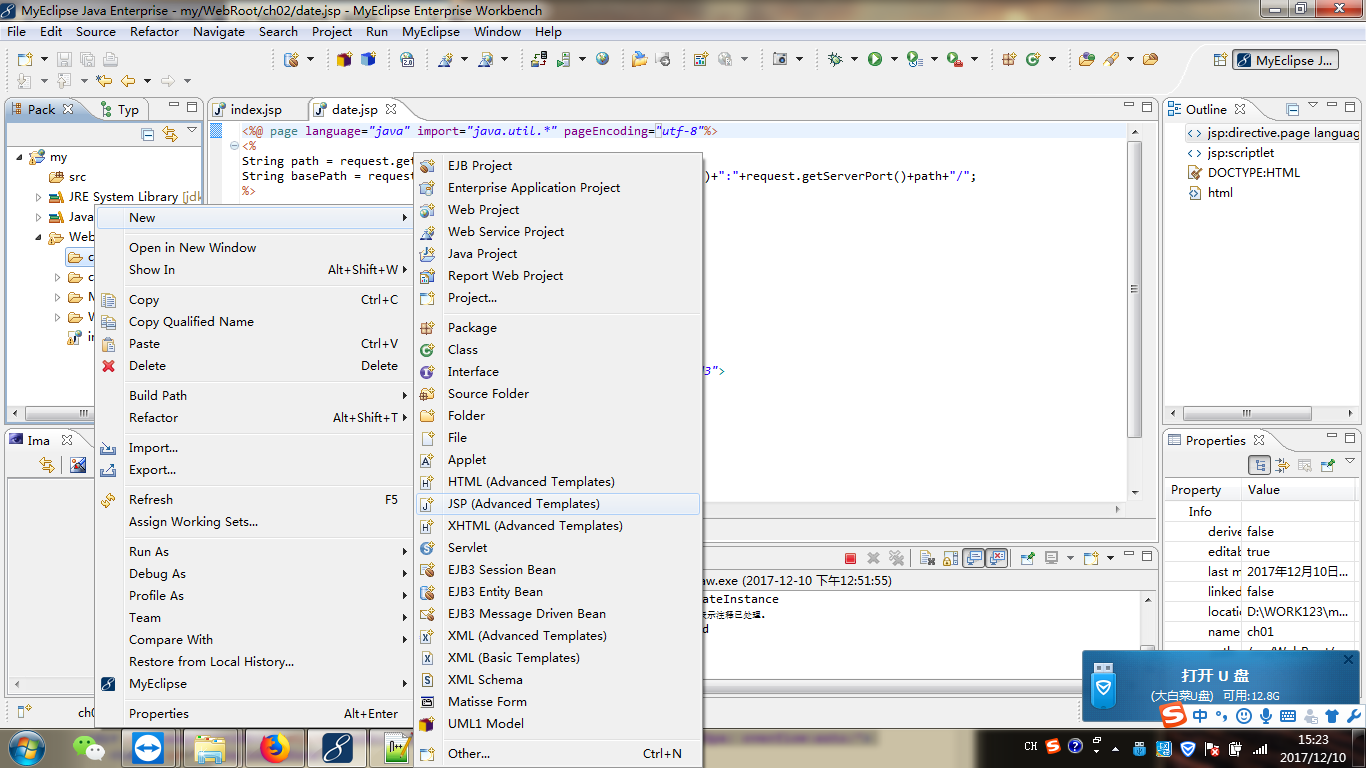Click the green Run button in toolbar
This screenshot has width=1366, height=768.
(x=875, y=60)
